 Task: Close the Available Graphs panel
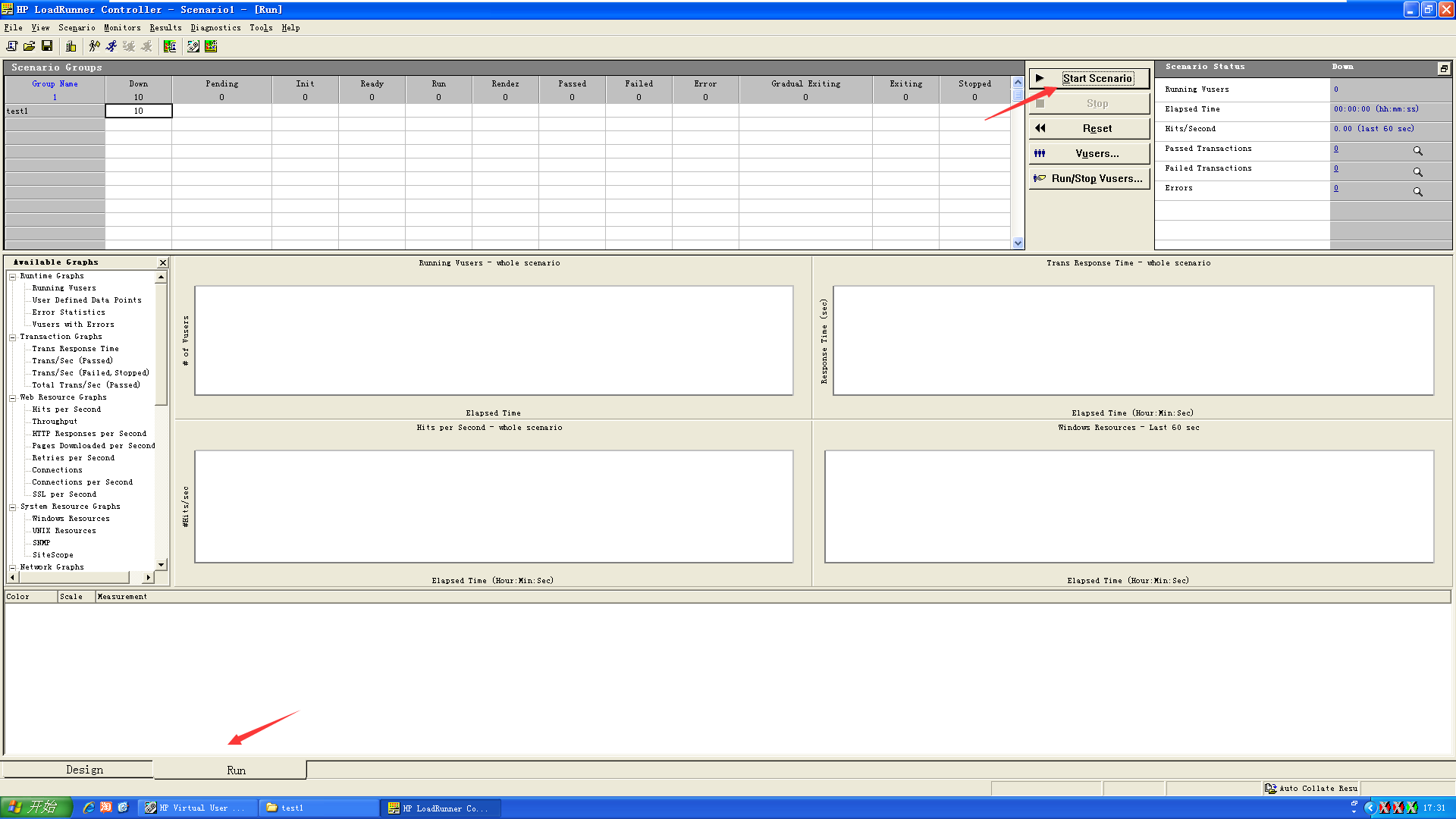coord(162,262)
